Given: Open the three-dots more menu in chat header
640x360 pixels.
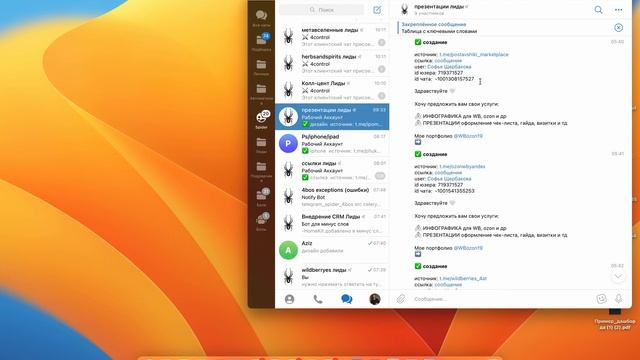Looking at the screenshot, I should click(618, 9).
